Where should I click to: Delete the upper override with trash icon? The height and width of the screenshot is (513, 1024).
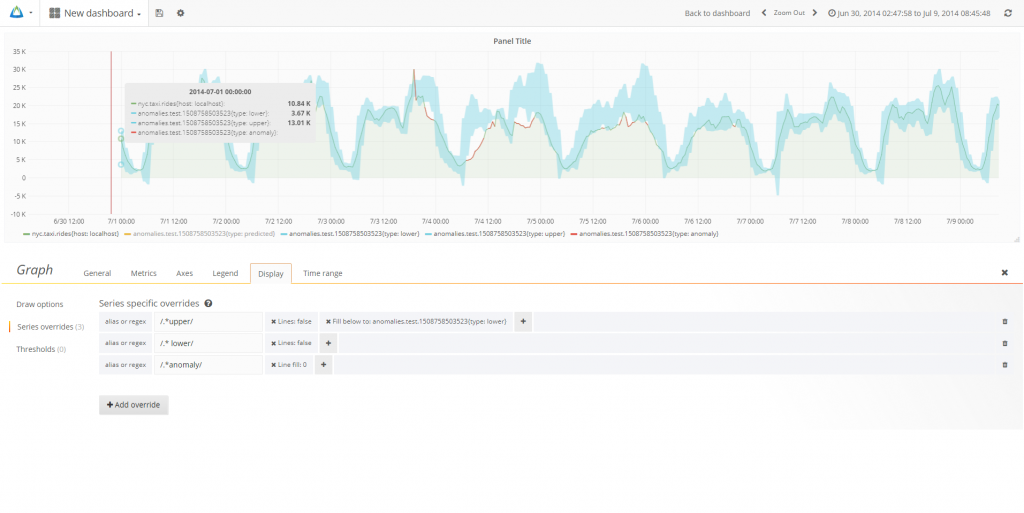pyautogui.click(x=1004, y=322)
